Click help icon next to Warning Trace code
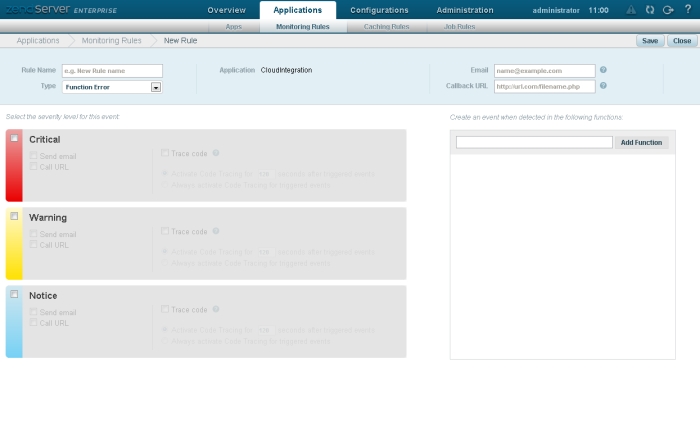This screenshot has width=700, height=441. tap(216, 231)
